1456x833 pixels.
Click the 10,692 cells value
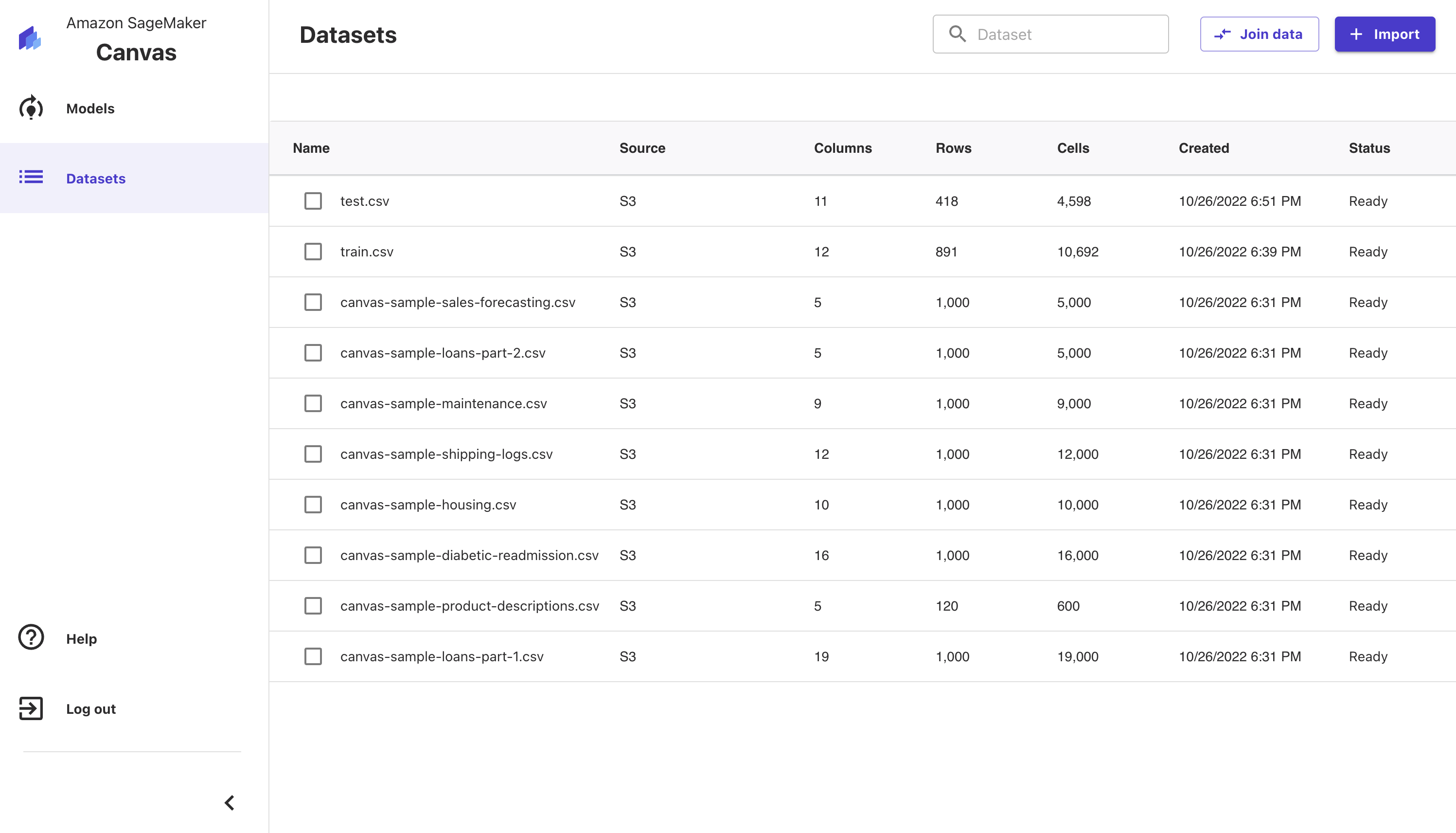(1078, 252)
